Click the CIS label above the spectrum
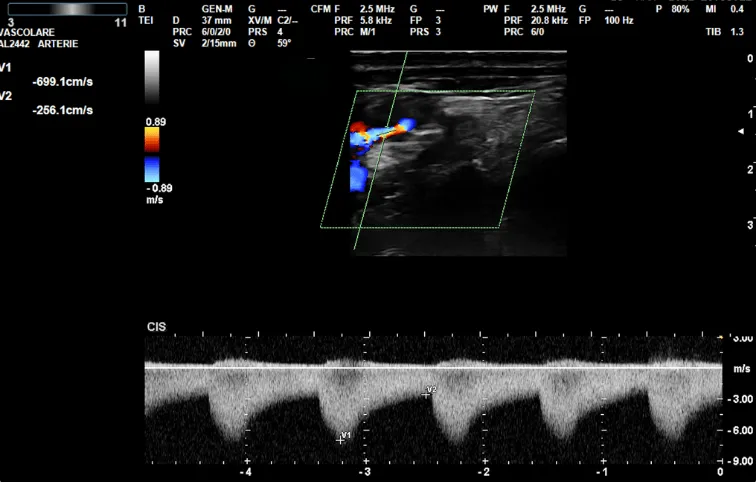The width and height of the screenshot is (756, 483). (156, 327)
